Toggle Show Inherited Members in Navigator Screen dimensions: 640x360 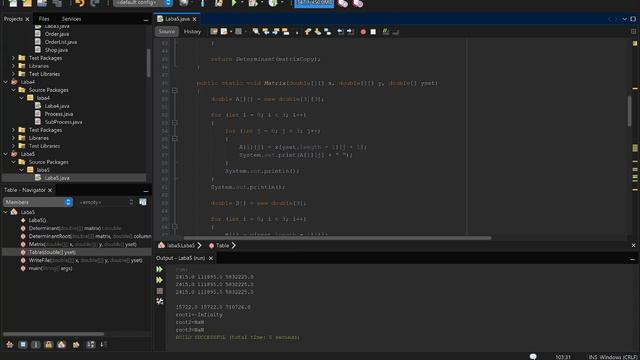pos(9,344)
